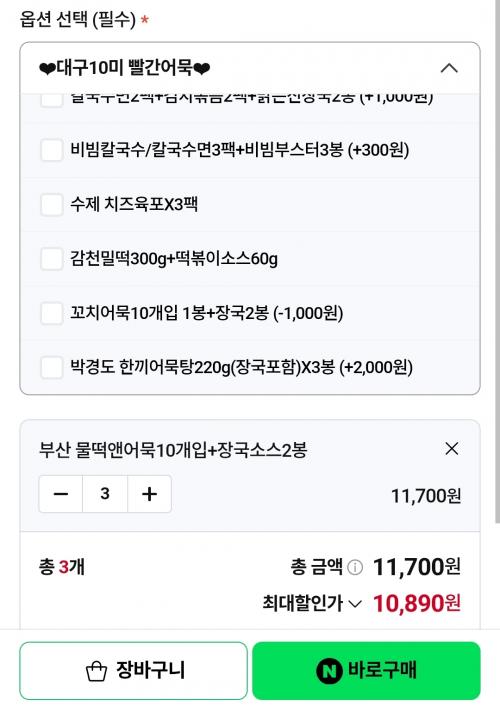
Task: Click the Naver N logo icon
Action: 329,671
